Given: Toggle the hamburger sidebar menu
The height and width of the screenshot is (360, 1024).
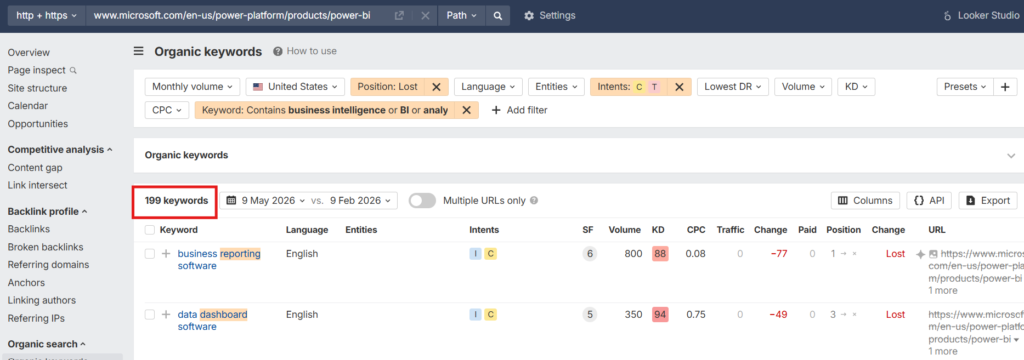Looking at the screenshot, I should click(x=139, y=51).
